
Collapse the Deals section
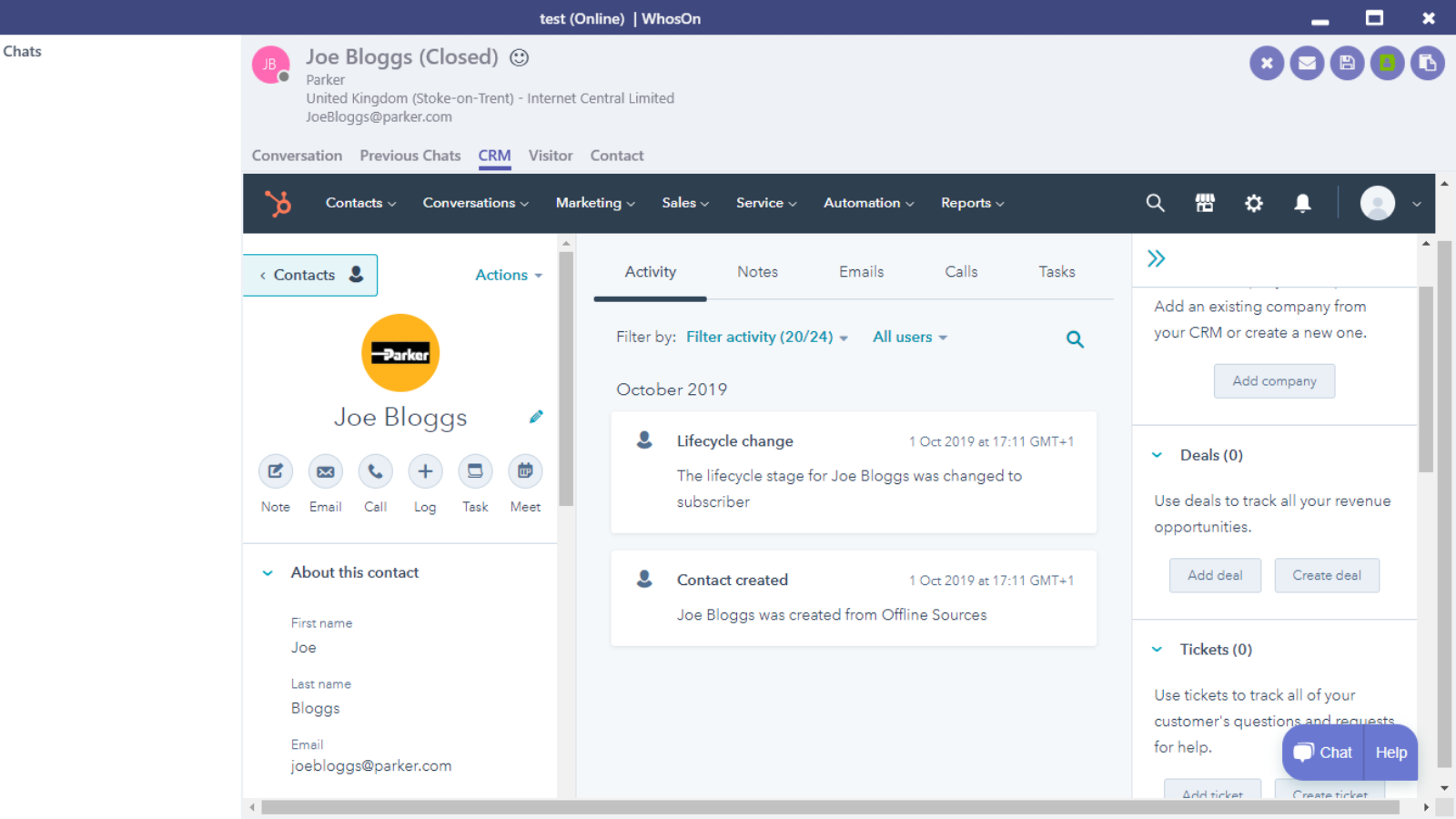1158,455
